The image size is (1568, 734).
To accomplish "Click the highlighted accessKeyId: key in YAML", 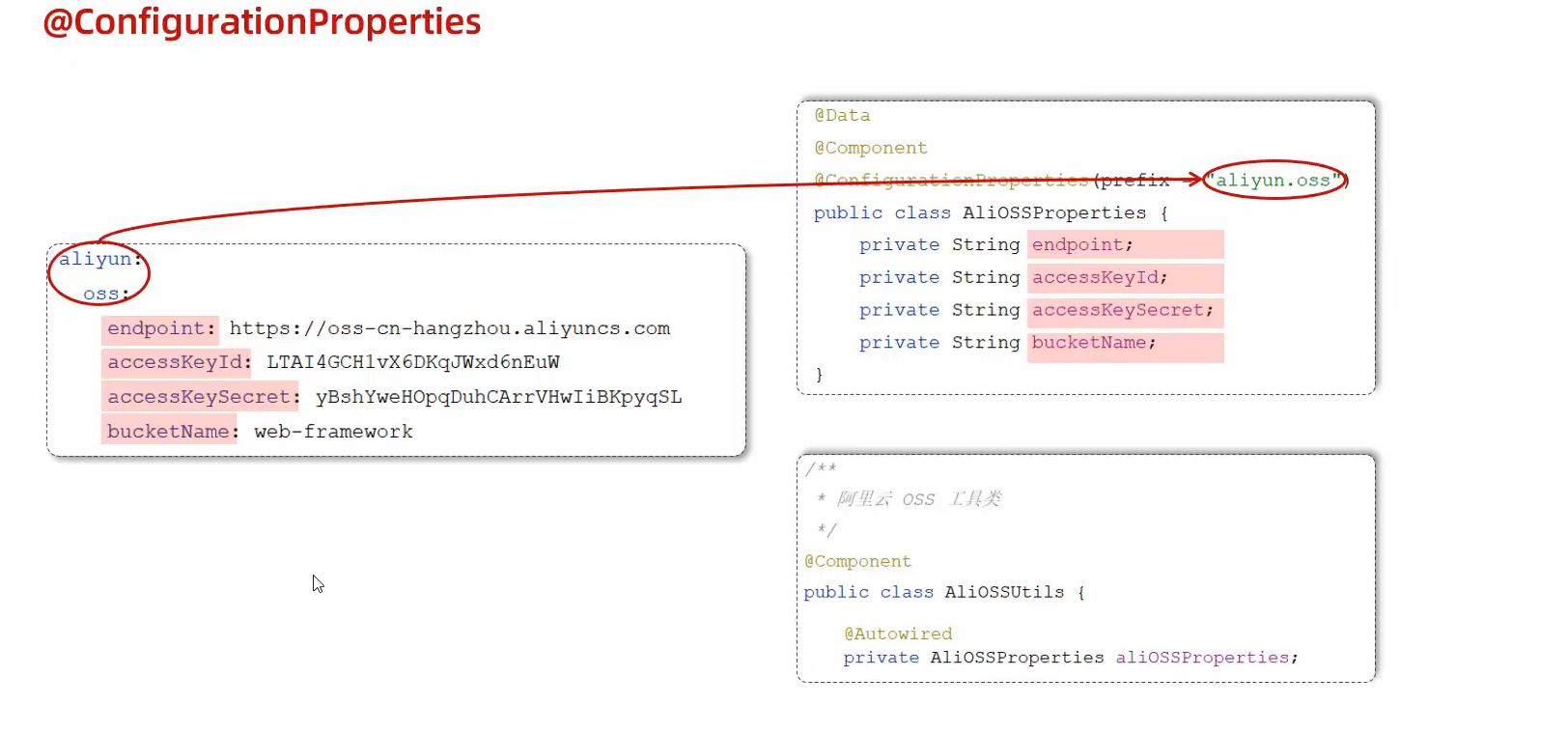I will pos(178,362).
